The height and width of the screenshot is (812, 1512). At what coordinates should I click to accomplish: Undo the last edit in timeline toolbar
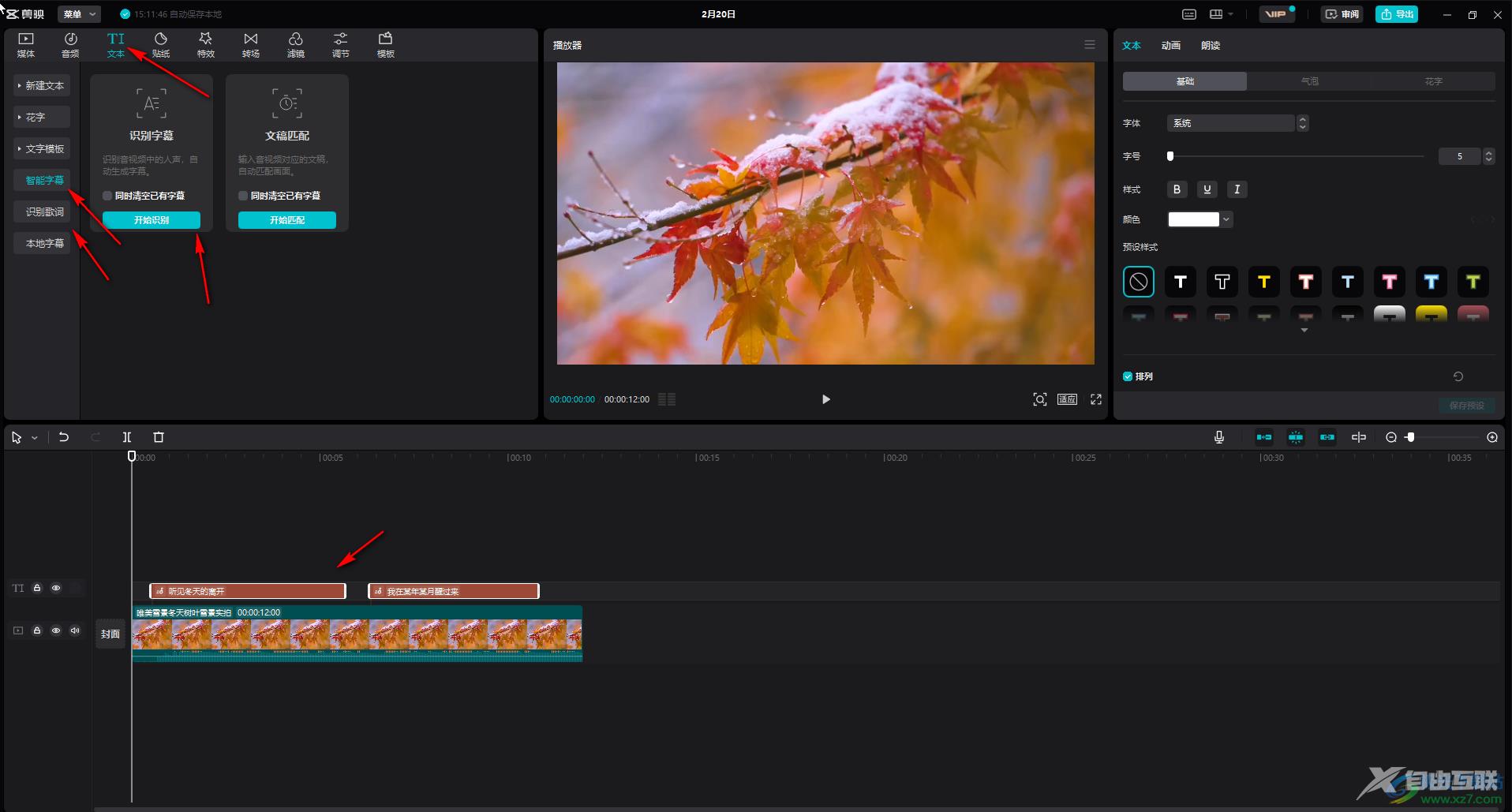click(x=64, y=437)
